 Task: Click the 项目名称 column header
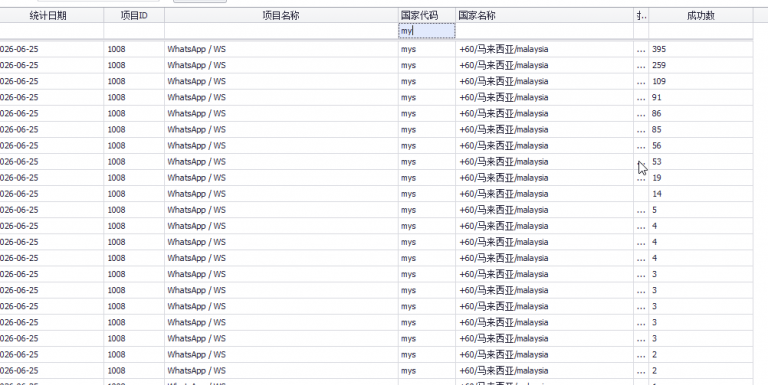point(281,16)
